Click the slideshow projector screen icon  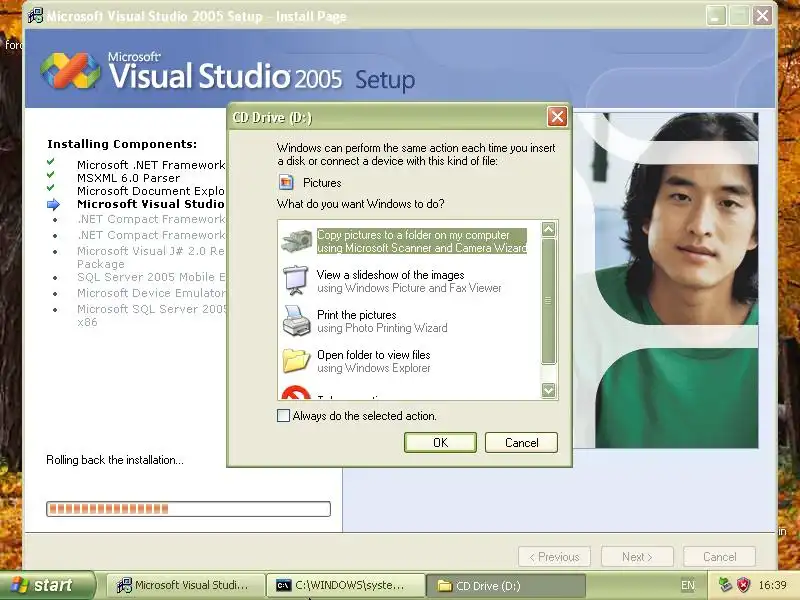296,280
